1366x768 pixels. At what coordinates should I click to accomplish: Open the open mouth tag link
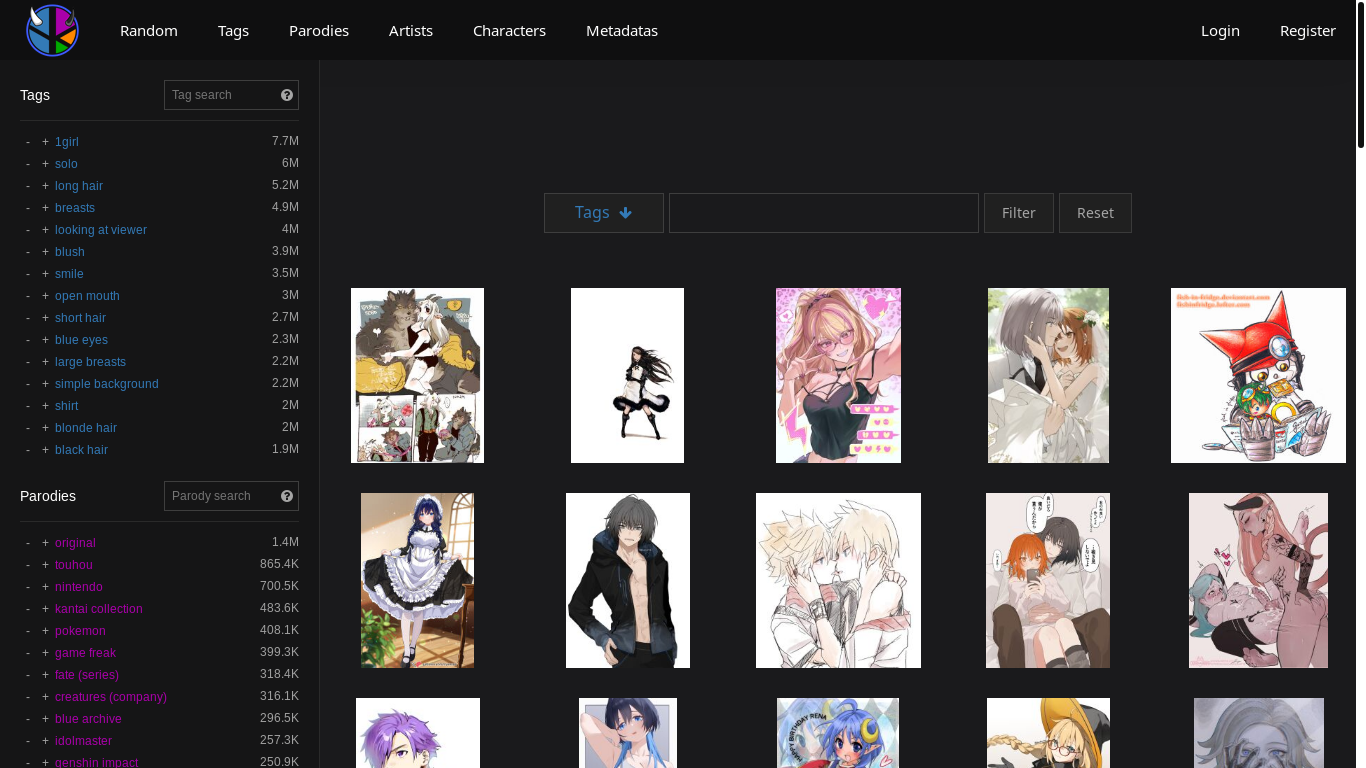[x=87, y=296]
